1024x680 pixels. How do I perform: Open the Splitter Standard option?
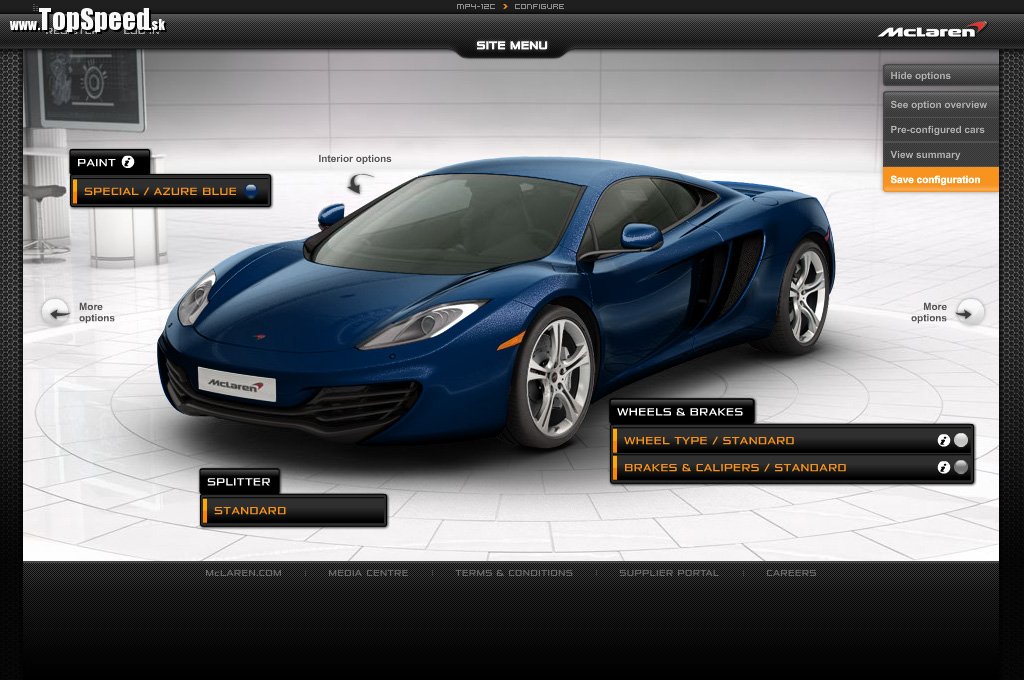(294, 510)
